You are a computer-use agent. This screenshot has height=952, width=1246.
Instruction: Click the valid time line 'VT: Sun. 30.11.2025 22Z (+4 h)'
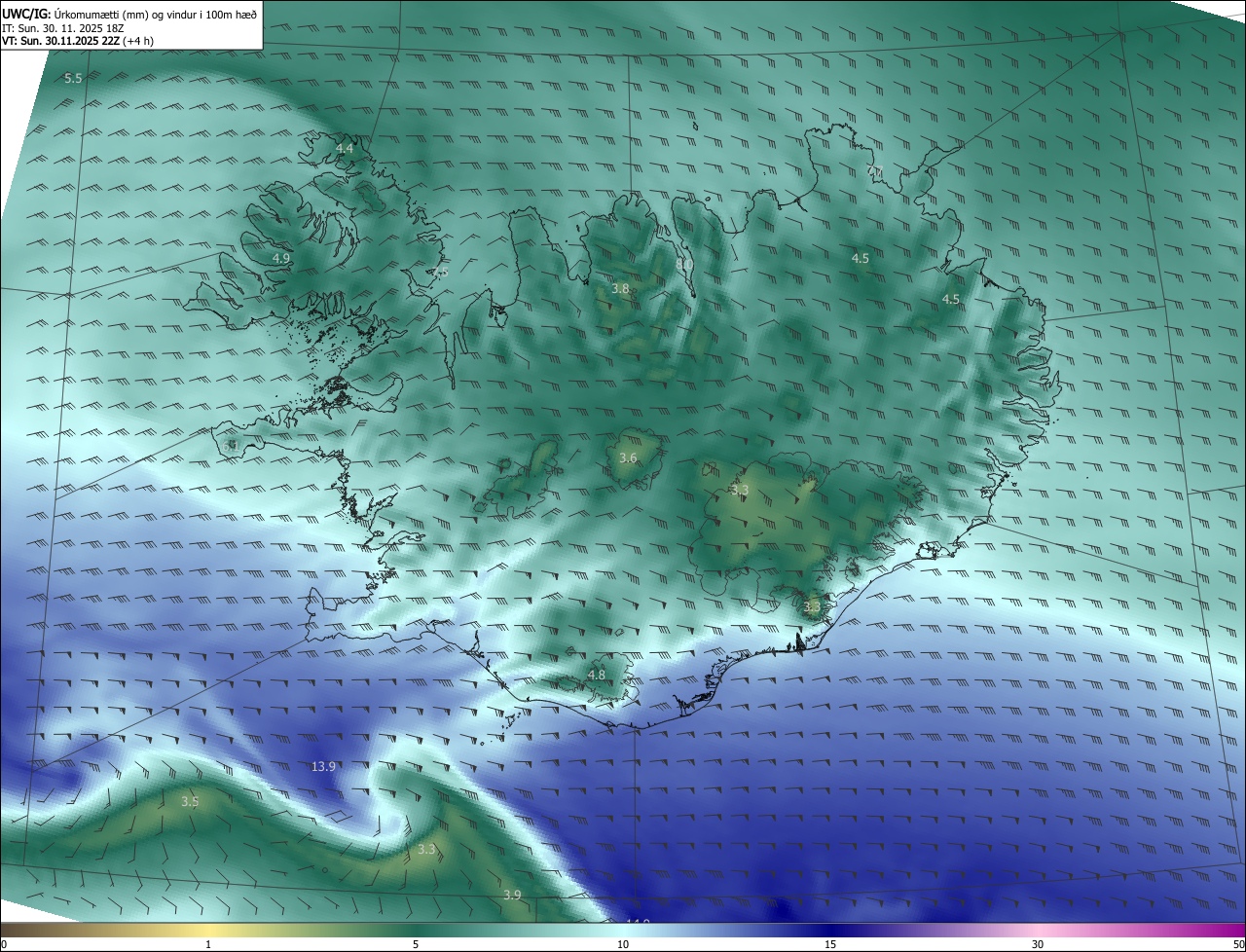pos(78,41)
